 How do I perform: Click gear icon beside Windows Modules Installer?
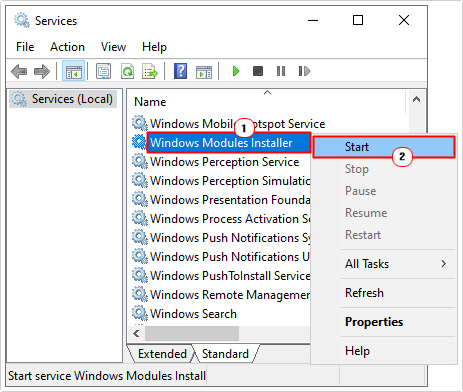[x=140, y=142]
